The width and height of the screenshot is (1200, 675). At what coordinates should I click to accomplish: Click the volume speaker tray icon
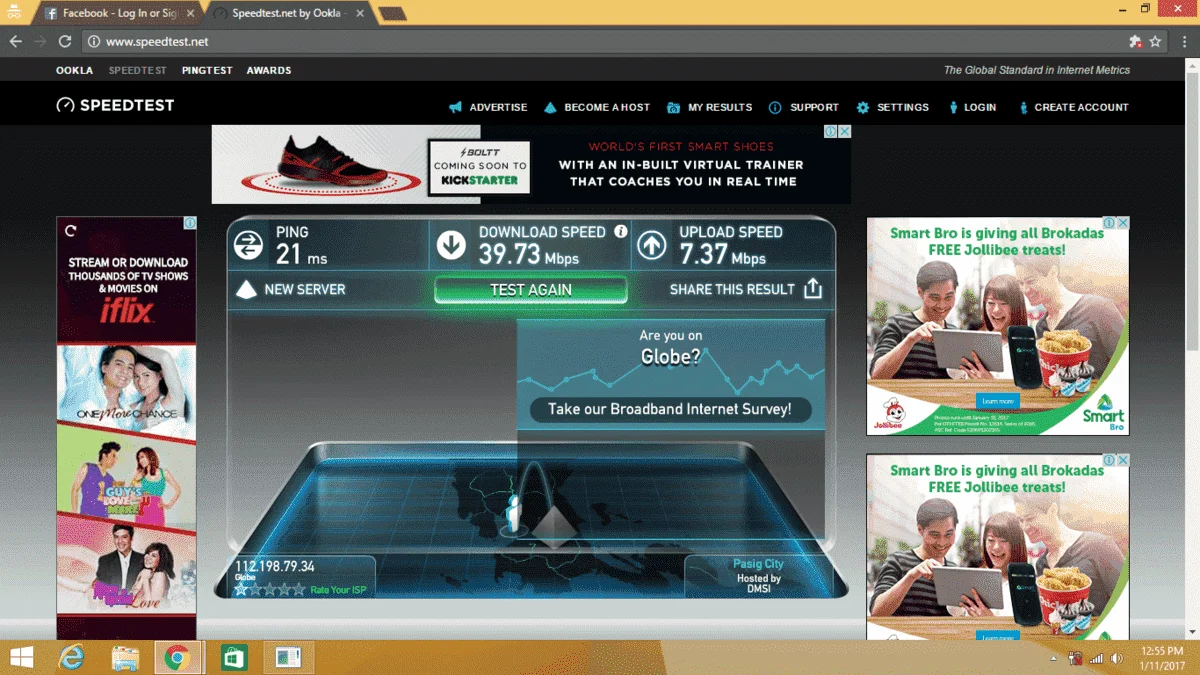1116,659
